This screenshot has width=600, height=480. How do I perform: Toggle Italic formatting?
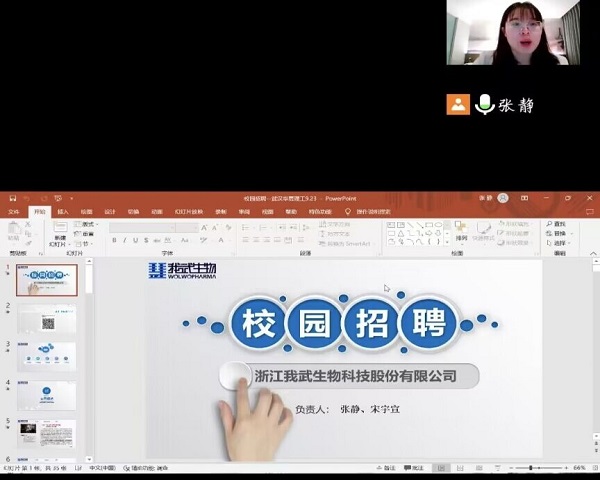(125, 240)
